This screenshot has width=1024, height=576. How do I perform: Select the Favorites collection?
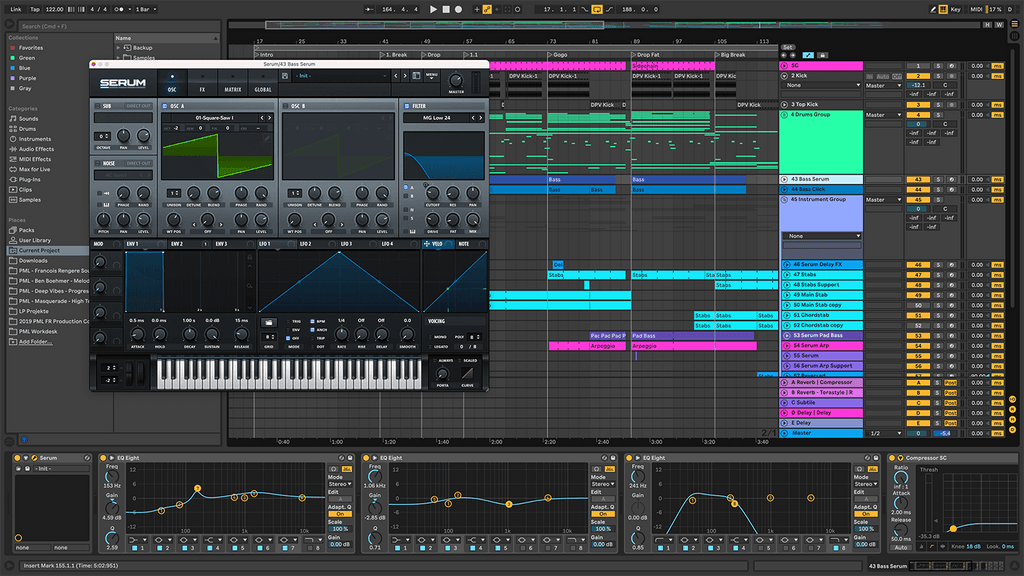point(31,48)
